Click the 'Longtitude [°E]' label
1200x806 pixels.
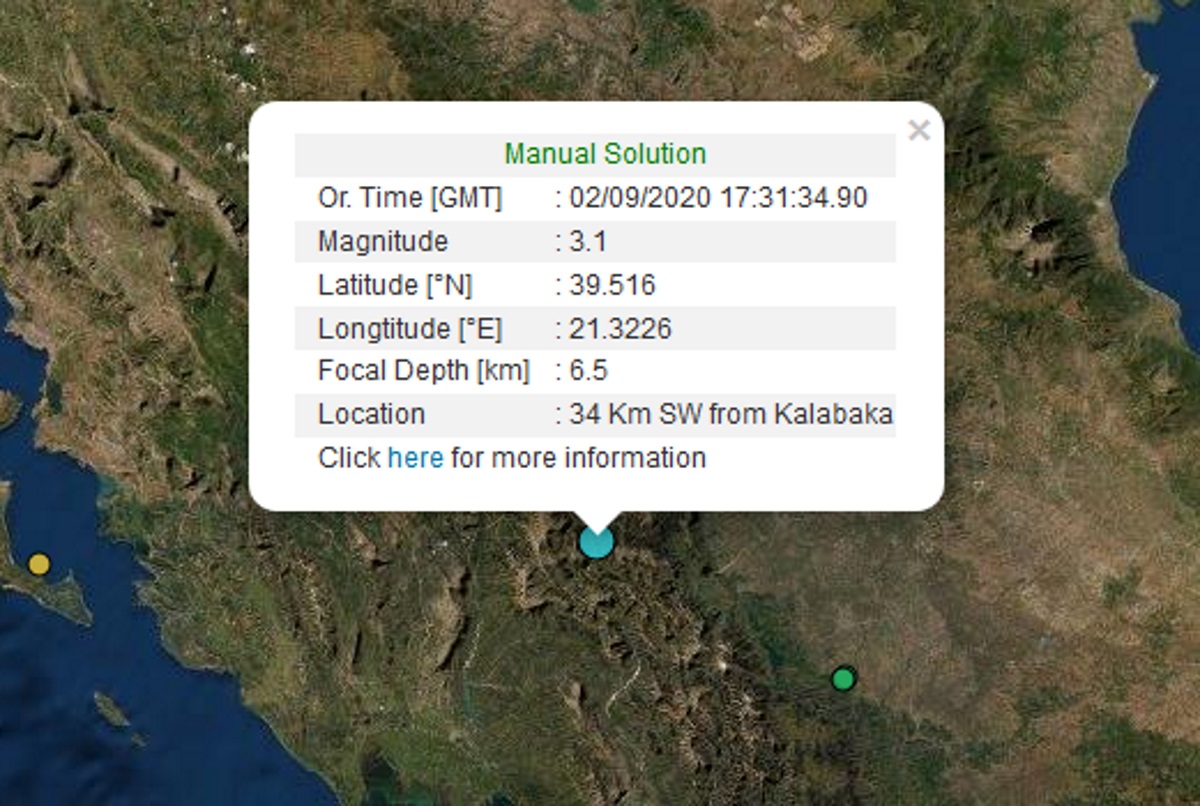coord(410,328)
